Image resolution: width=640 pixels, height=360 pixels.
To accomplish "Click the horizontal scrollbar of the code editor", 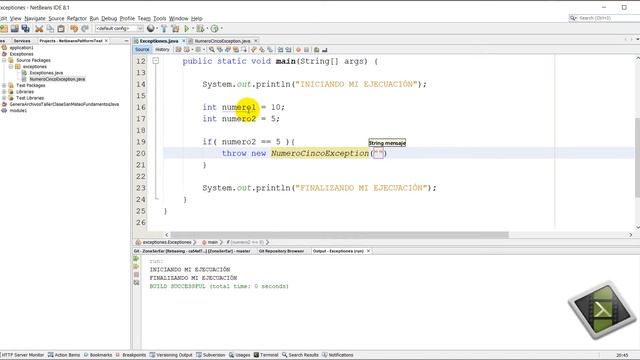I will click(340, 235).
